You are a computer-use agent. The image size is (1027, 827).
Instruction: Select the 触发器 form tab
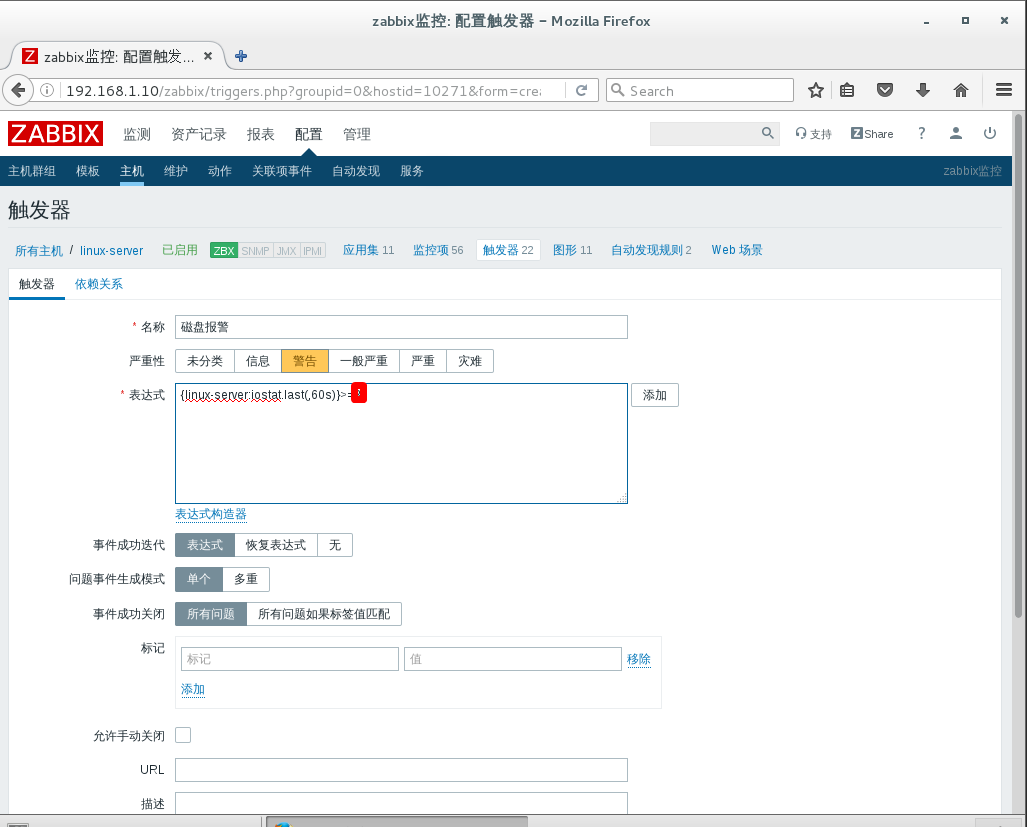click(37, 284)
